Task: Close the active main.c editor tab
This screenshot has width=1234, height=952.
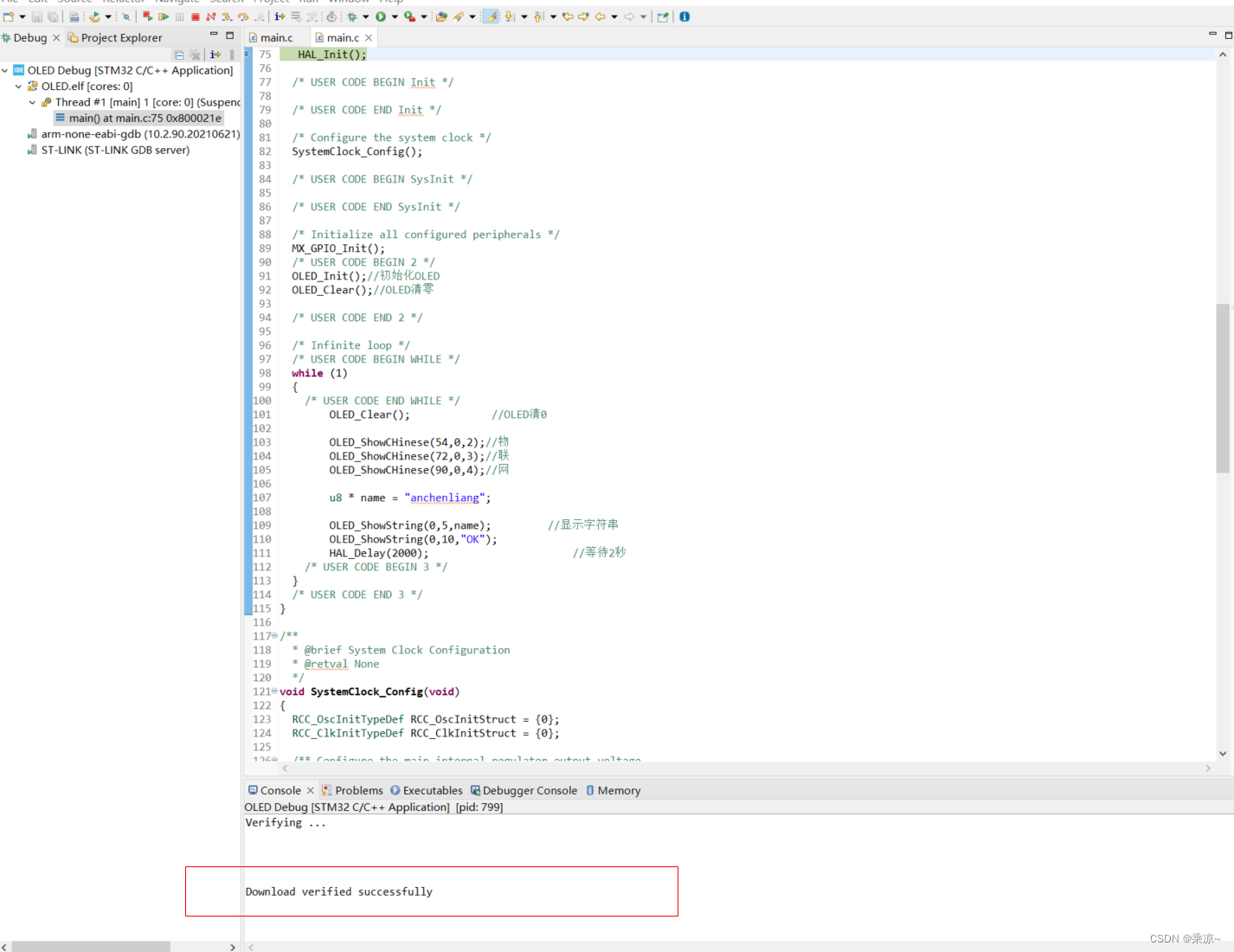Action: tap(369, 38)
